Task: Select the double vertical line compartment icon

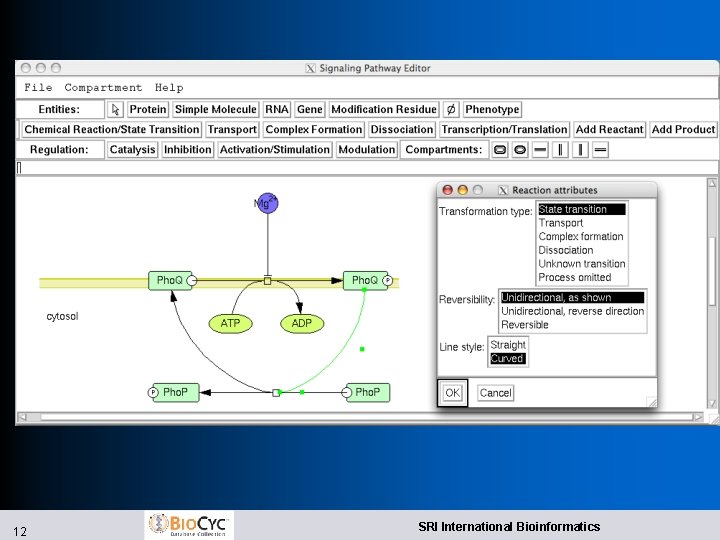Action: 560,150
